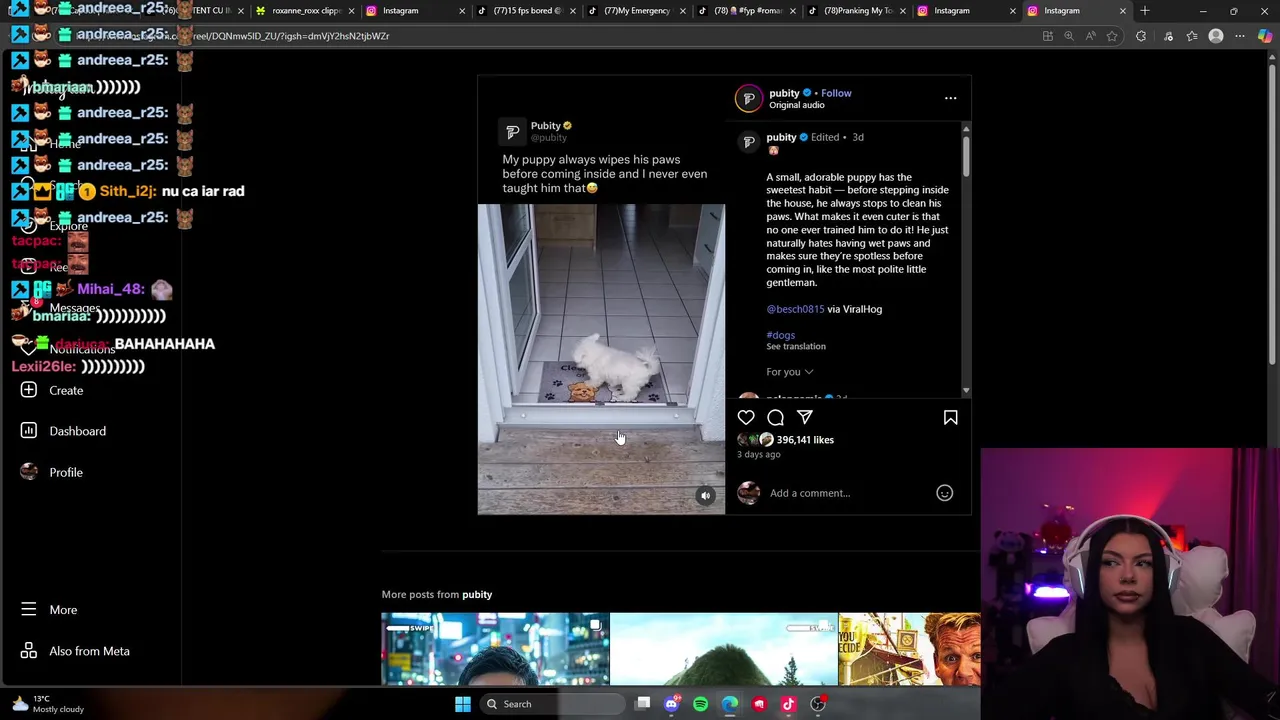The height and width of the screenshot is (720, 1280).
Task: Open Original audio link
Action: point(797,105)
